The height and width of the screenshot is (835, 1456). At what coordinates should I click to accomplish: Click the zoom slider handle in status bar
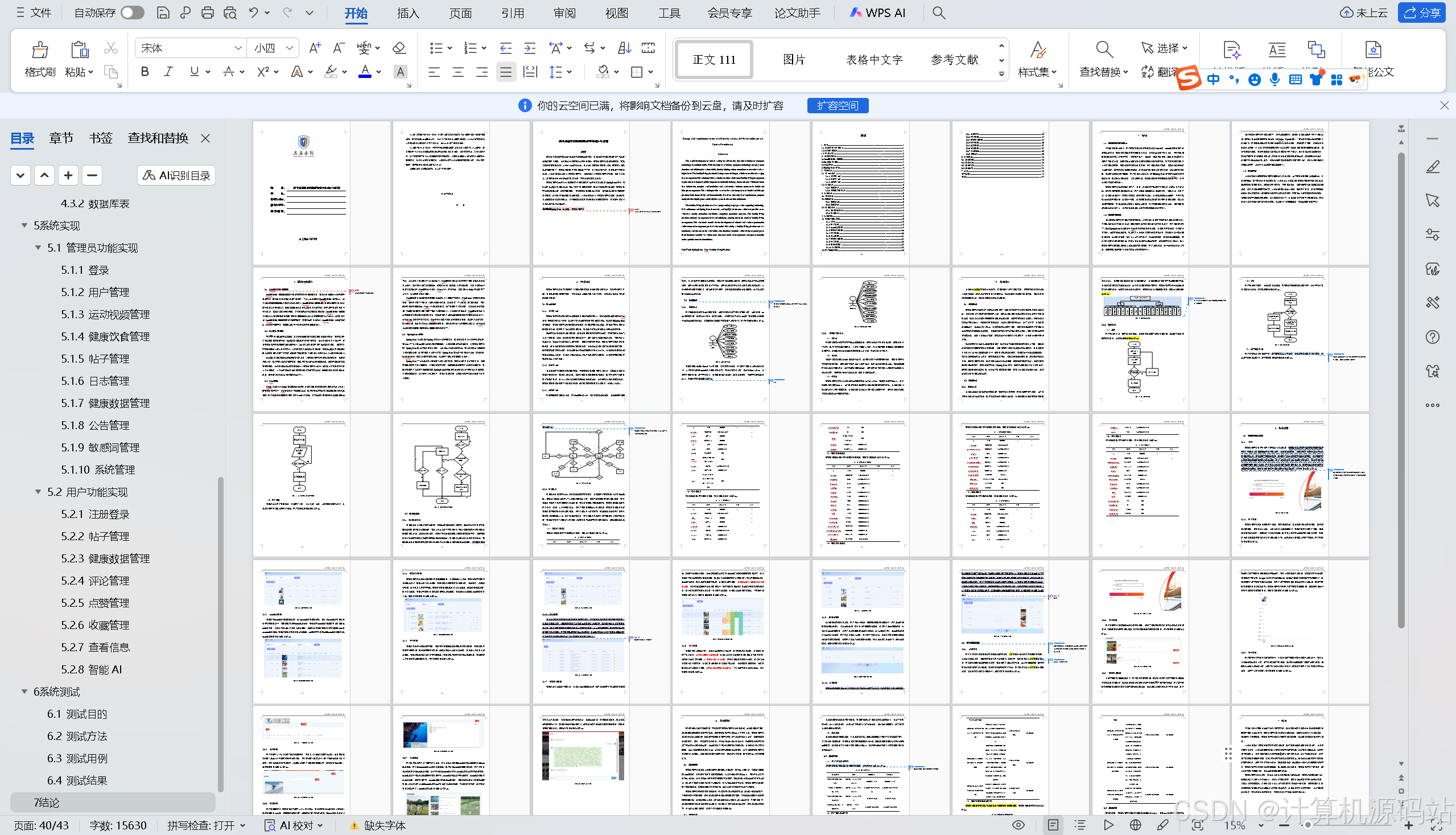tap(1308, 825)
